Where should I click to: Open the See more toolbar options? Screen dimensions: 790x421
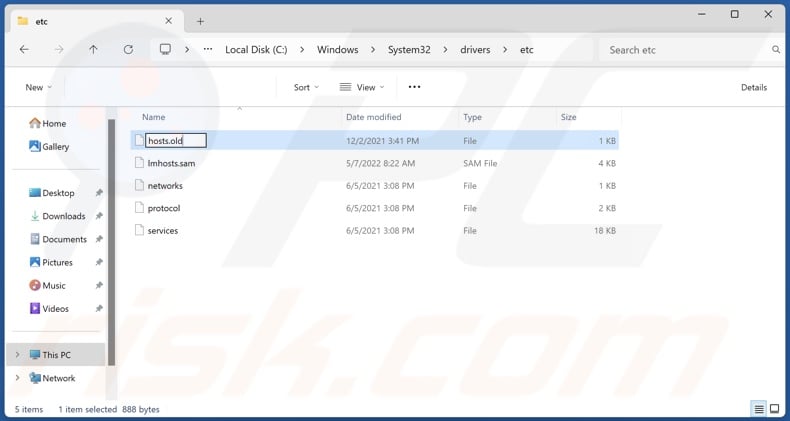tap(414, 87)
